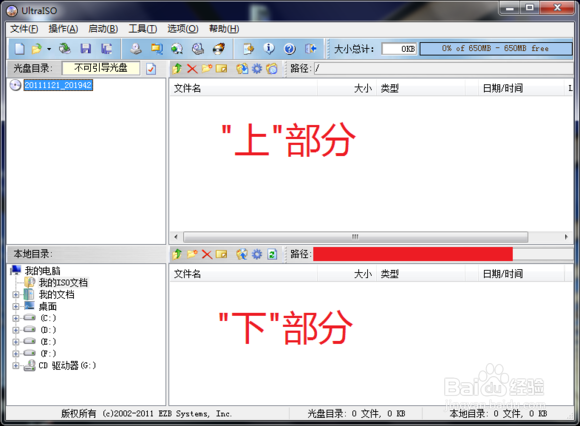
Task: Open the 工具(T) menu
Action: point(143,29)
